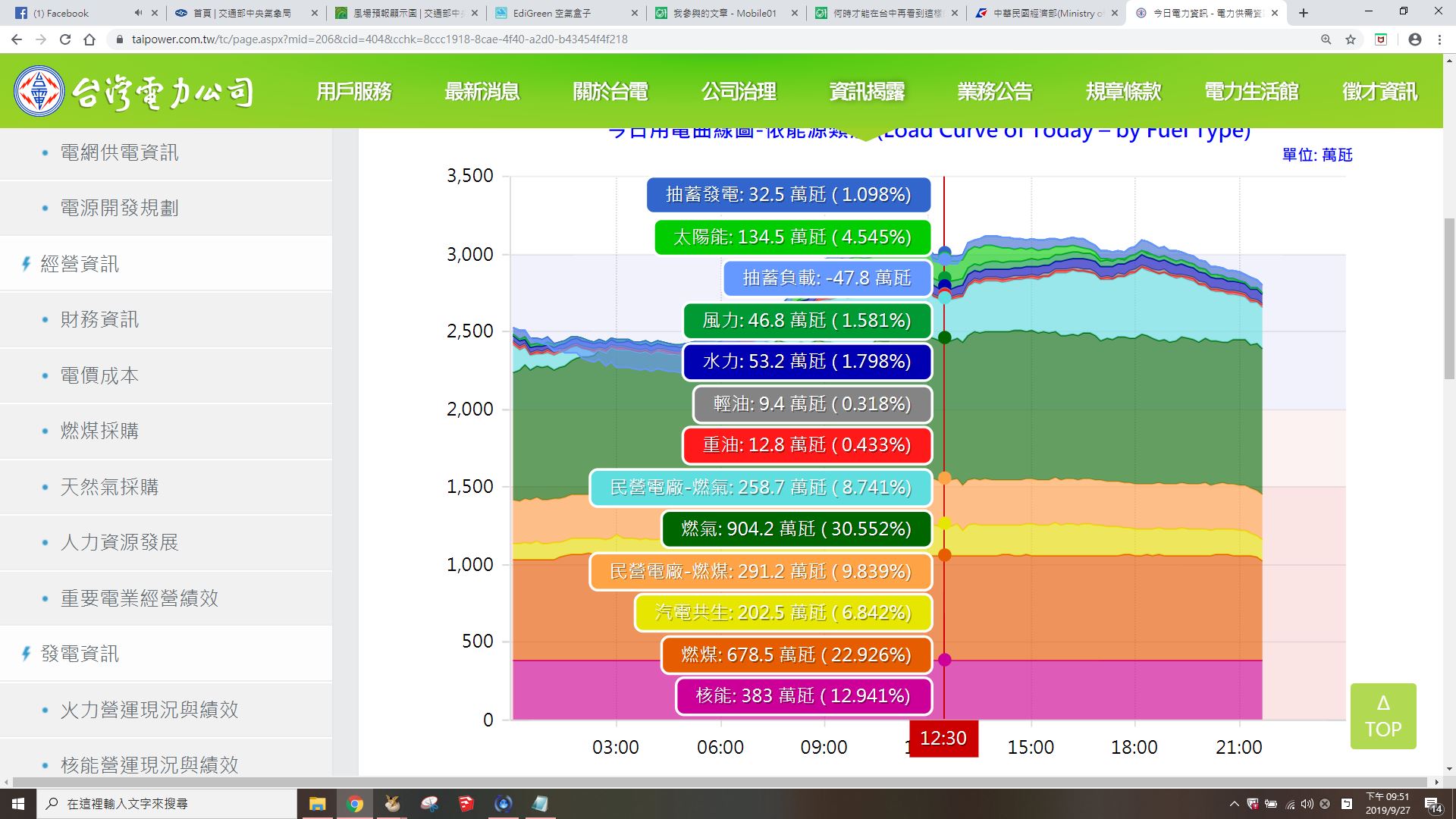Image resolution: width=1456 pixels, height=819 pixels.
Task: Click the Taipower company logo
Action: click(133, 92)
